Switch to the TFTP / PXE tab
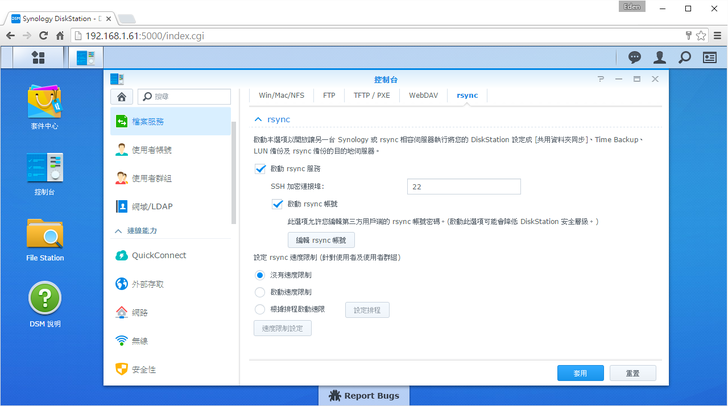This screenshot has height=406, width=728. (x=371, y=95)
